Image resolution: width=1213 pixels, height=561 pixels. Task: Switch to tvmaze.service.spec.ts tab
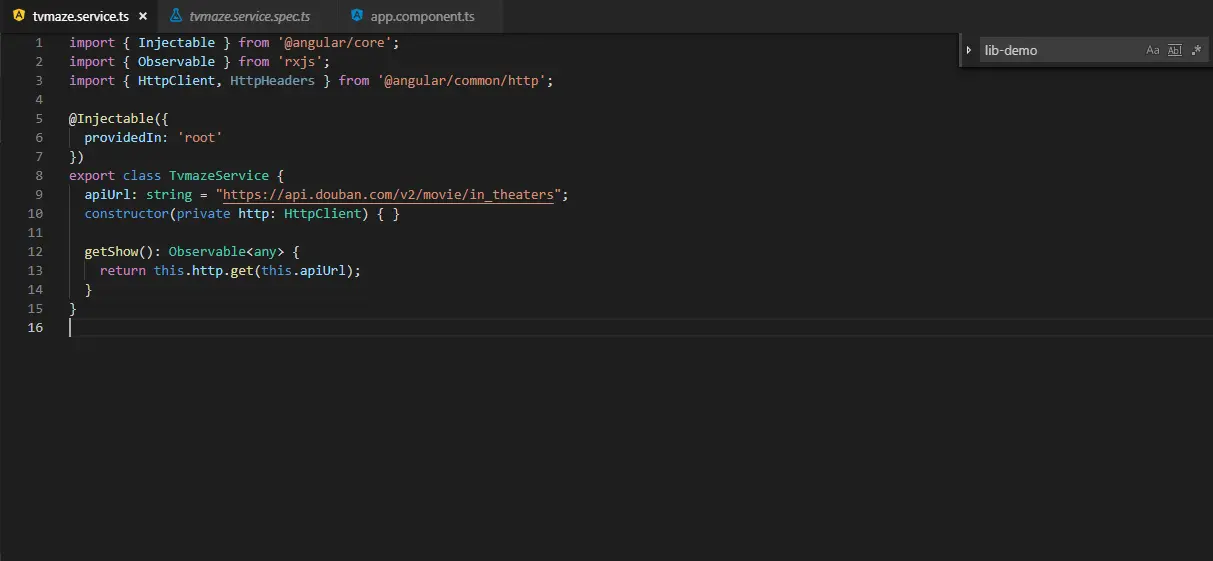249,17
